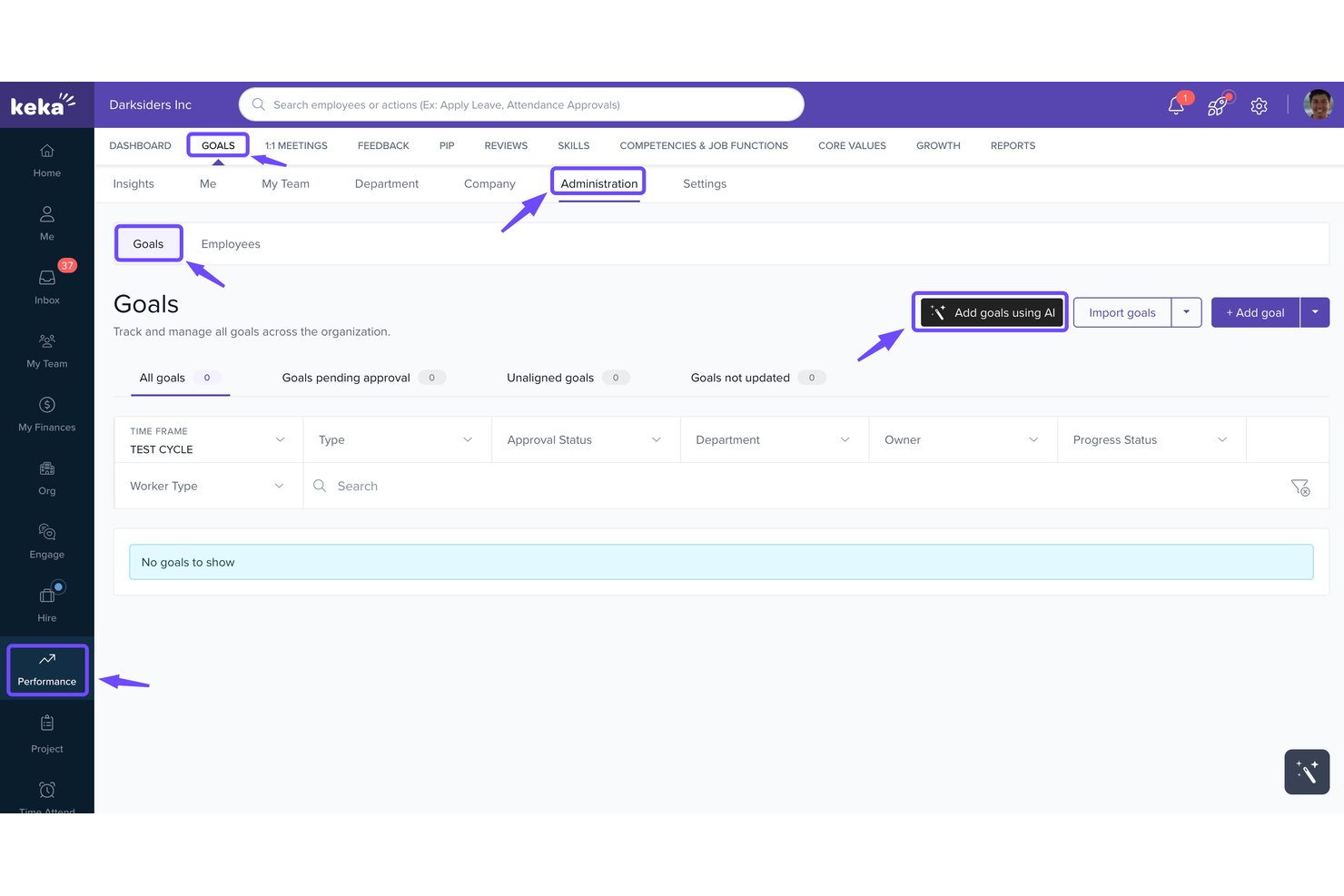
Task: Show the All goals list tab
Action: point(181,378)
